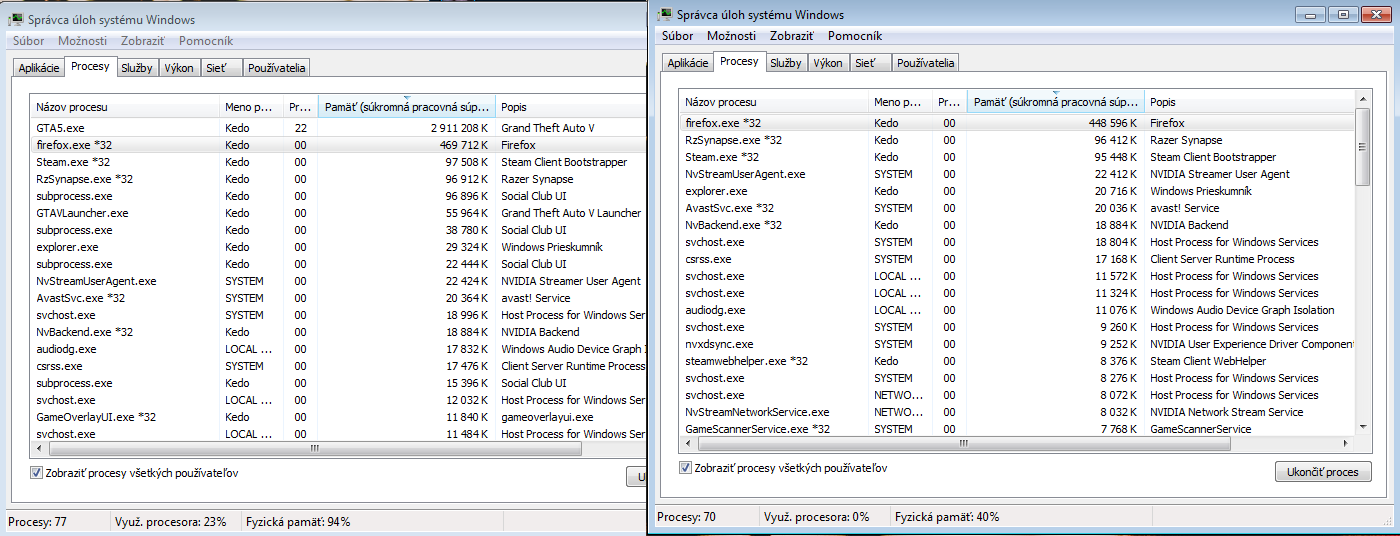Open the Súbor menu in right window
The image size is (1400, 536).
pyautogui.click(x=677, y=36)
